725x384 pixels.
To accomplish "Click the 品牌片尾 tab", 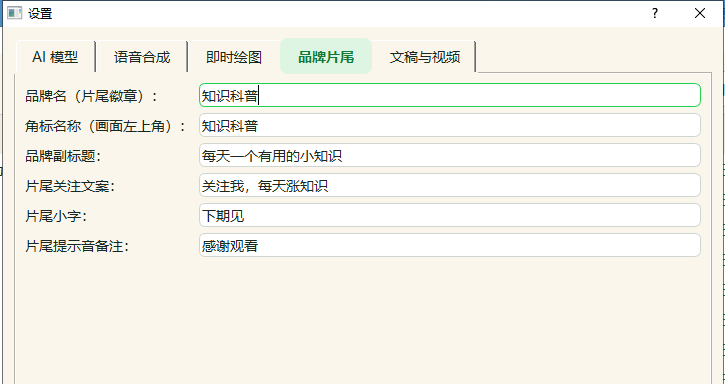I will (x=326, y=56).
